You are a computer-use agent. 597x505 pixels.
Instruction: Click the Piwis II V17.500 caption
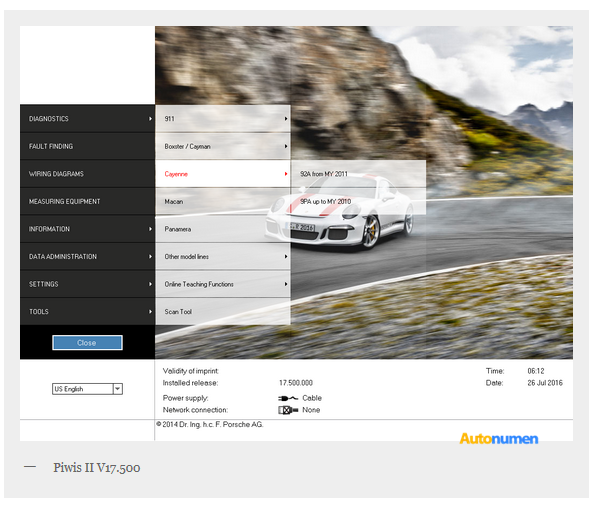click(97, 468)
